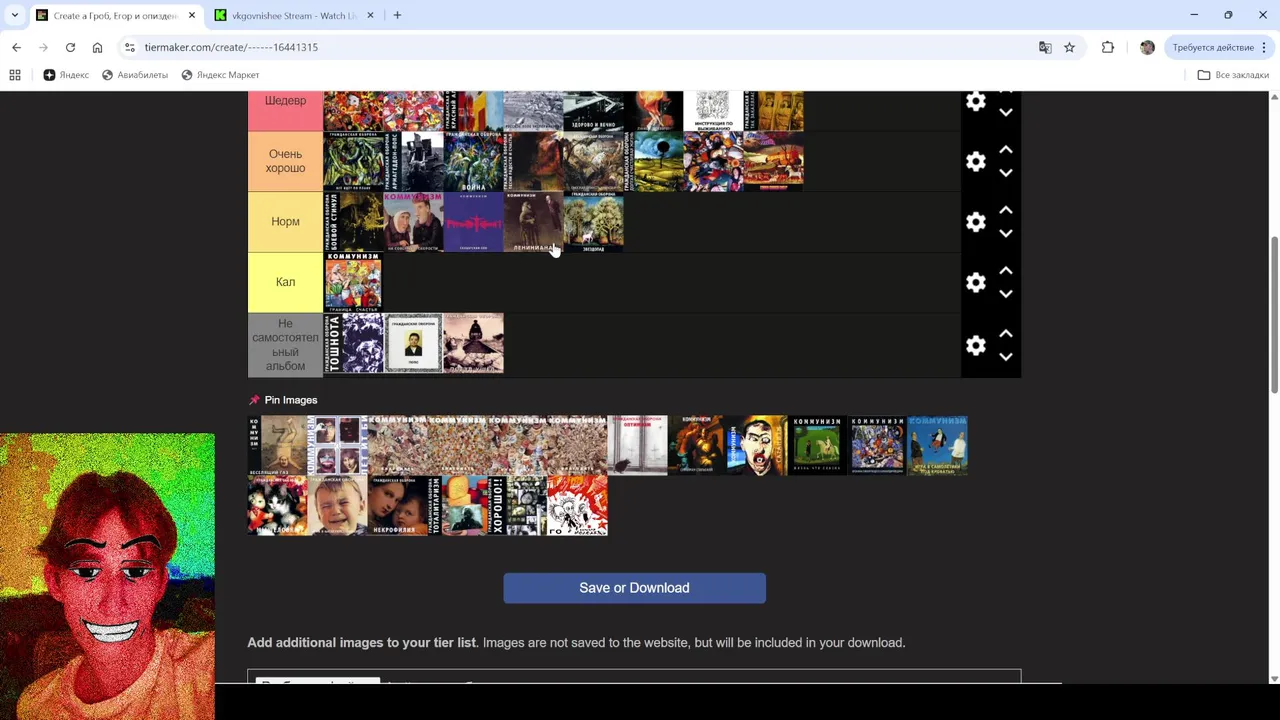Open settings gear for Не самостоятельный альбом tier
1280x720 pixels.
(976, 345)
